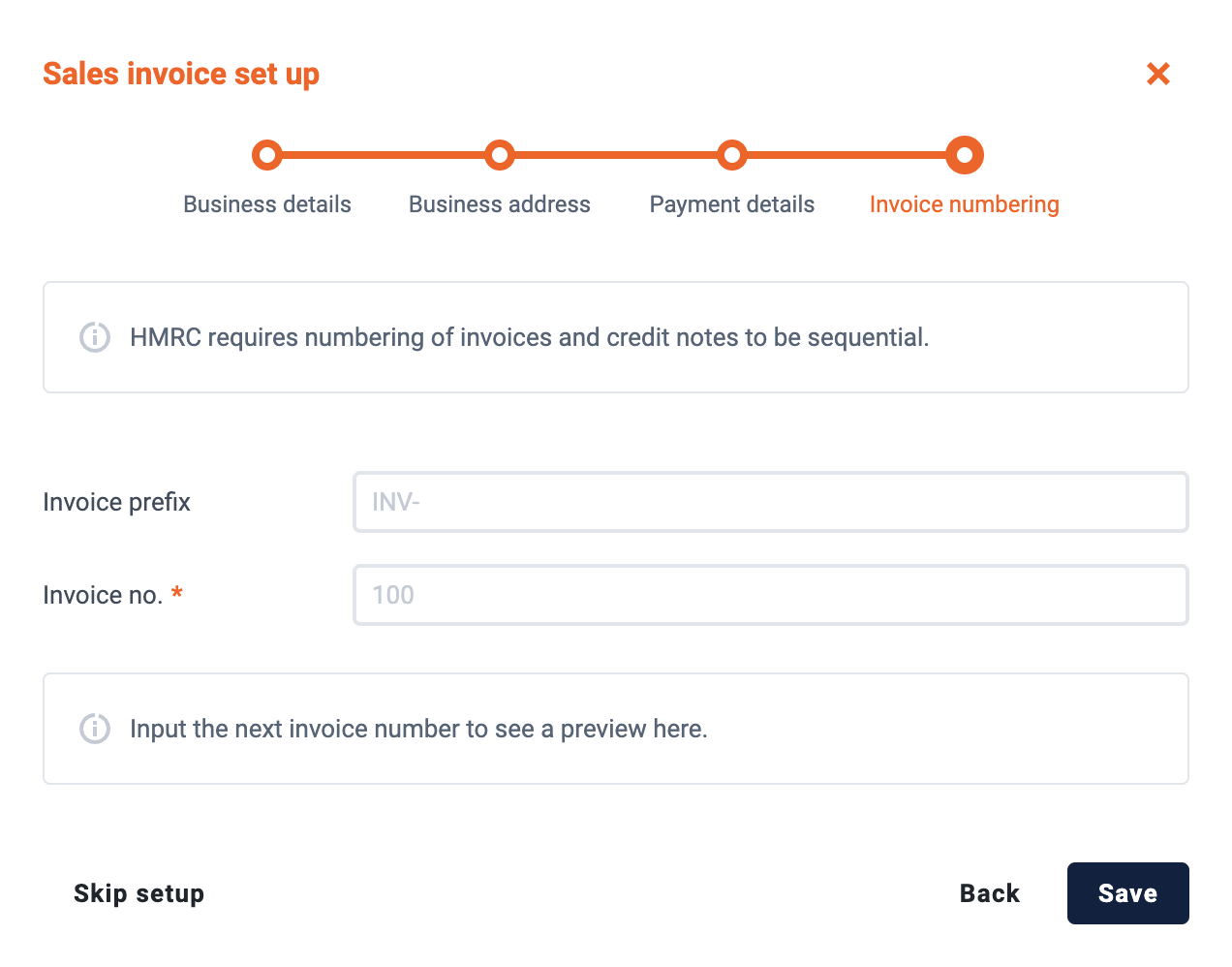Select the Invoice numbering step label
The width and height of the screenshot is (1232, 967).
pyautogui.click(x=965, y=204)
